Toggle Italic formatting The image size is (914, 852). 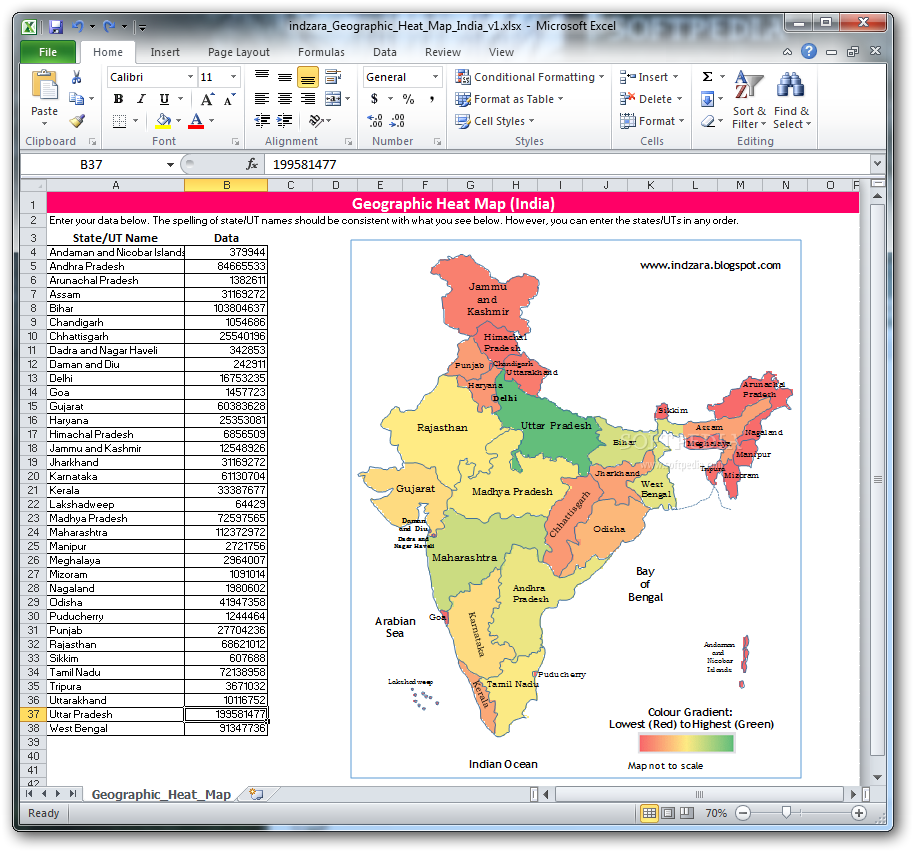[141, 99]
